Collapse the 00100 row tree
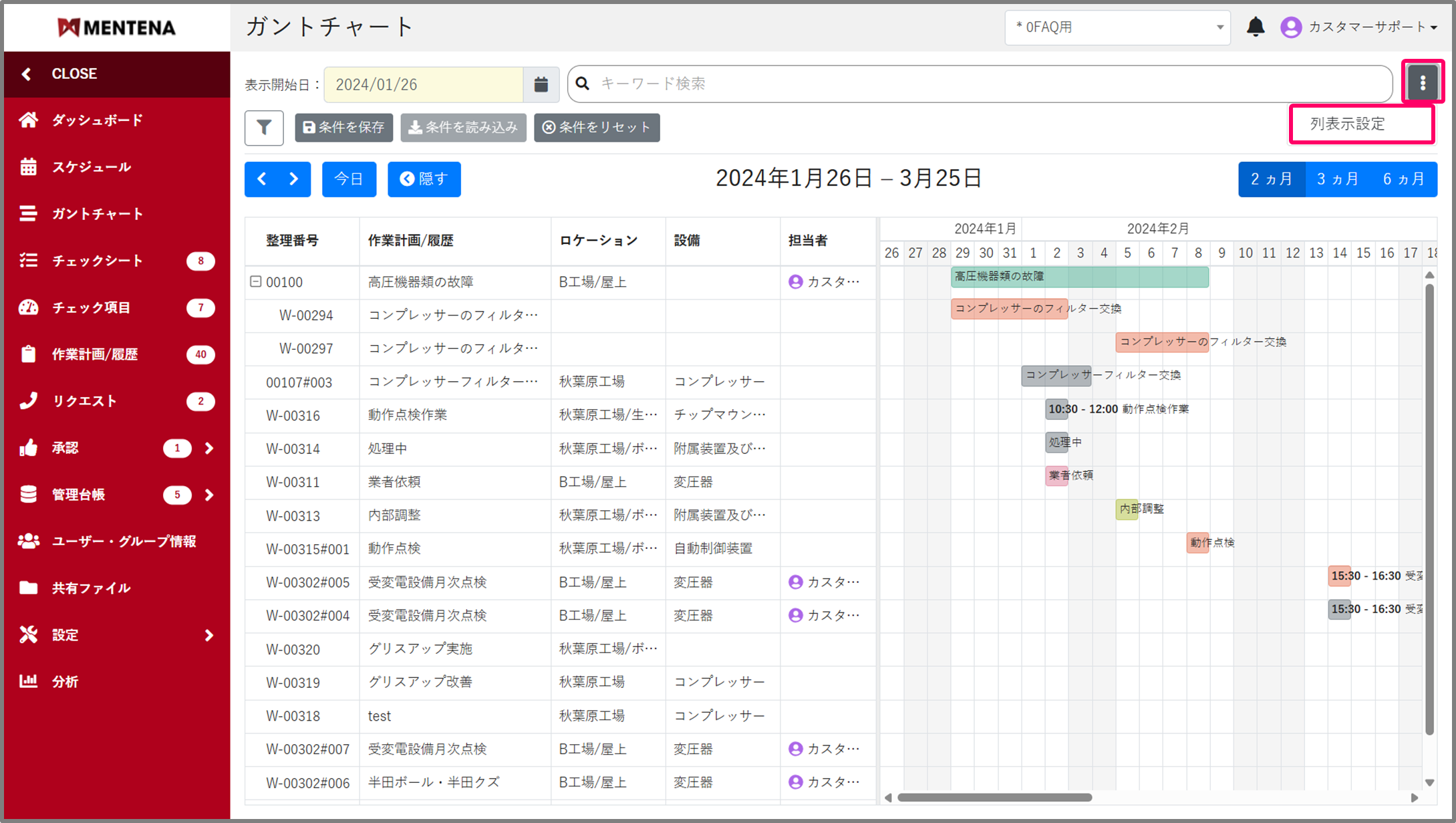The height and width of the screenshot is (823, 1456). pyautogui.click(x=255, y=281)
